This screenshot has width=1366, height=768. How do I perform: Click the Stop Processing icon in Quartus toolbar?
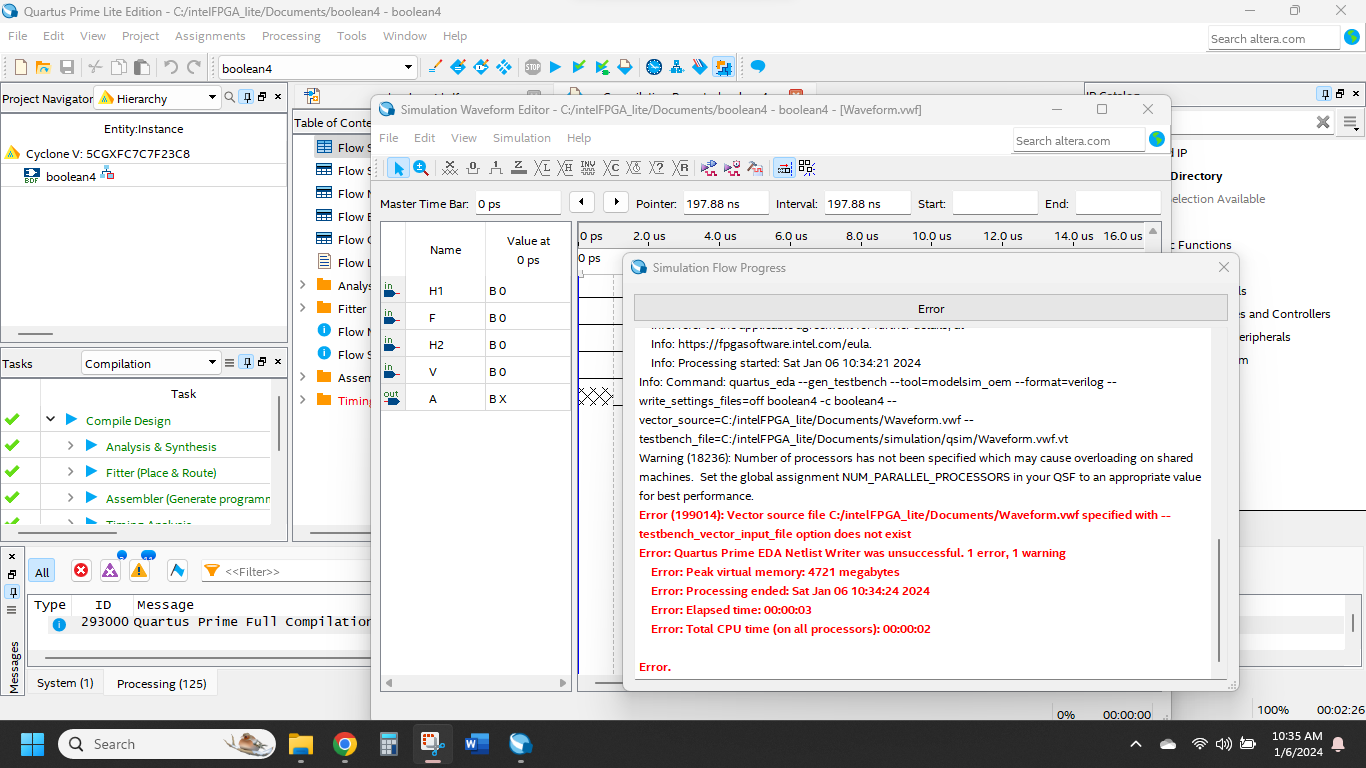(533, 67)
